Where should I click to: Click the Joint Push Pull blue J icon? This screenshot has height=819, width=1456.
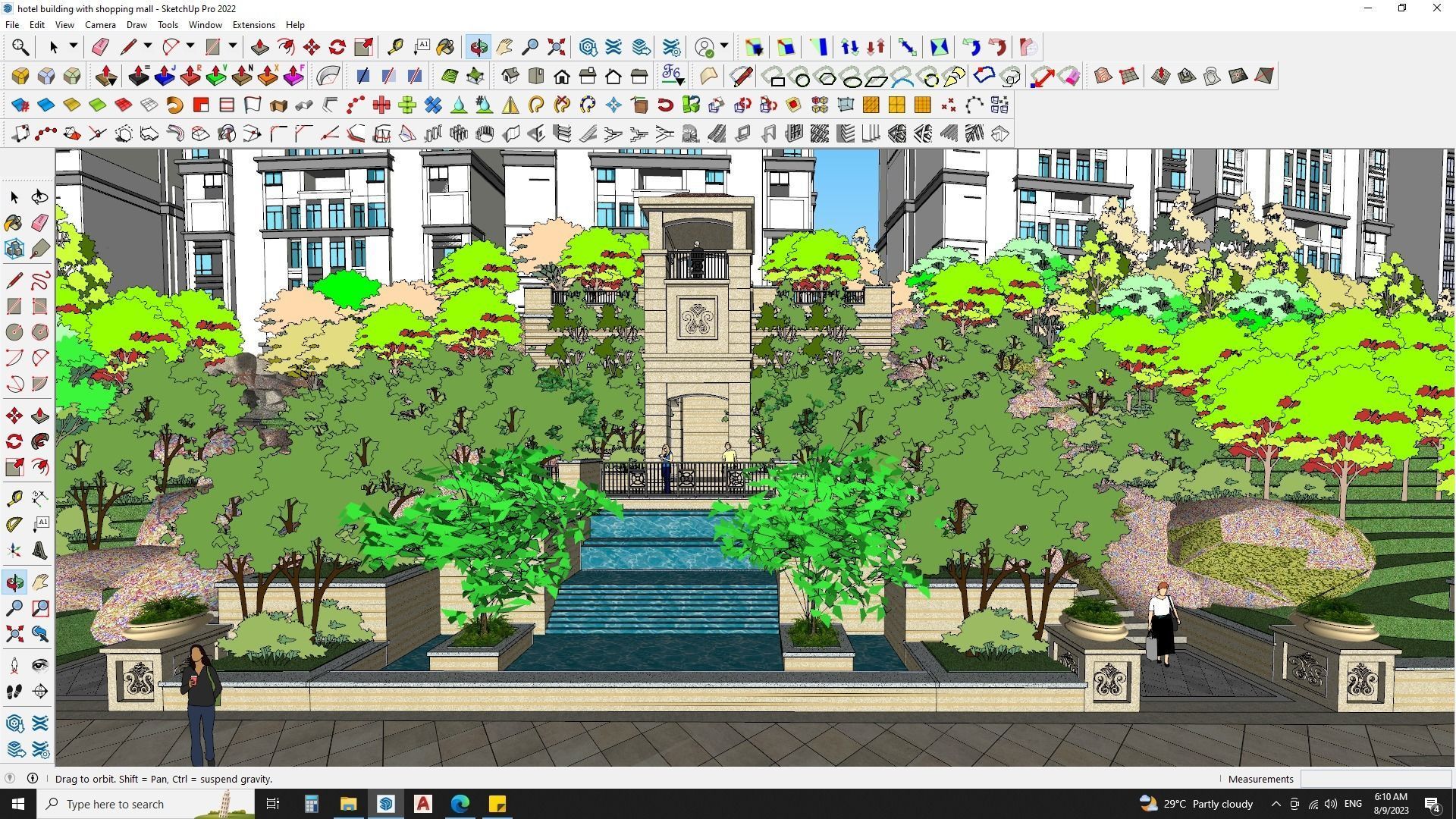(x=165, y=76)
